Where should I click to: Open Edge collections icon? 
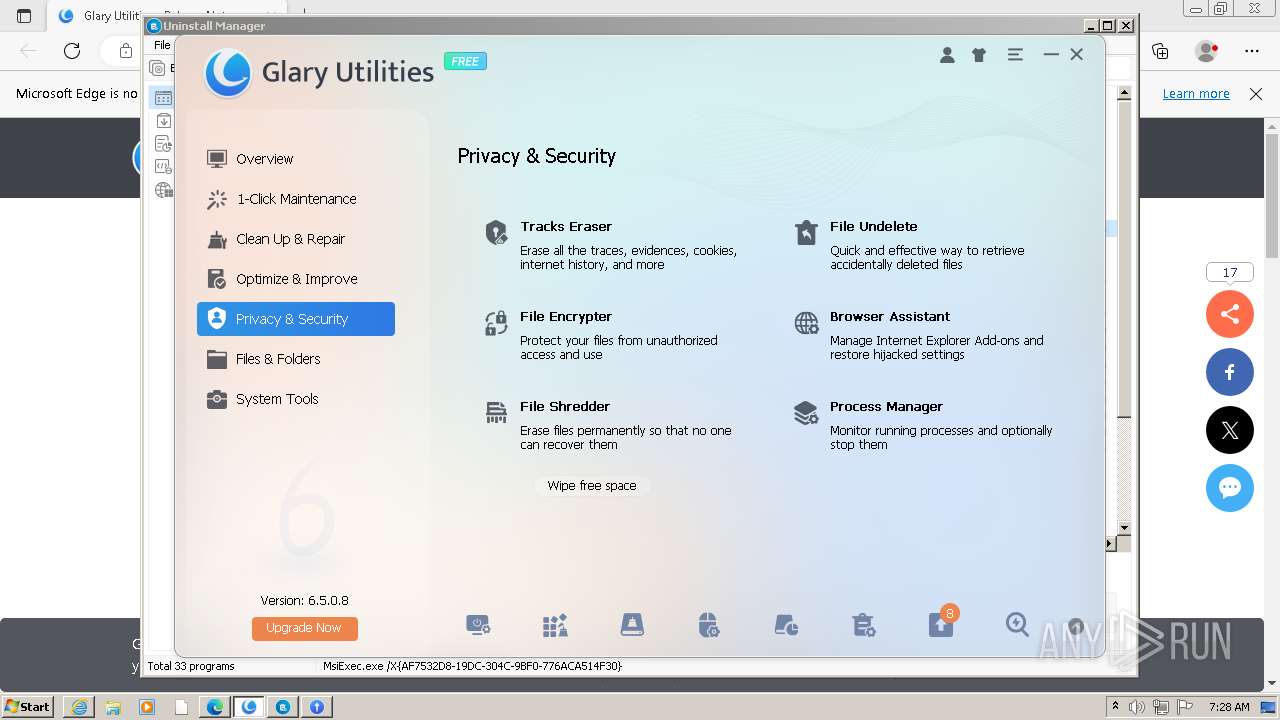point(1161,51)
